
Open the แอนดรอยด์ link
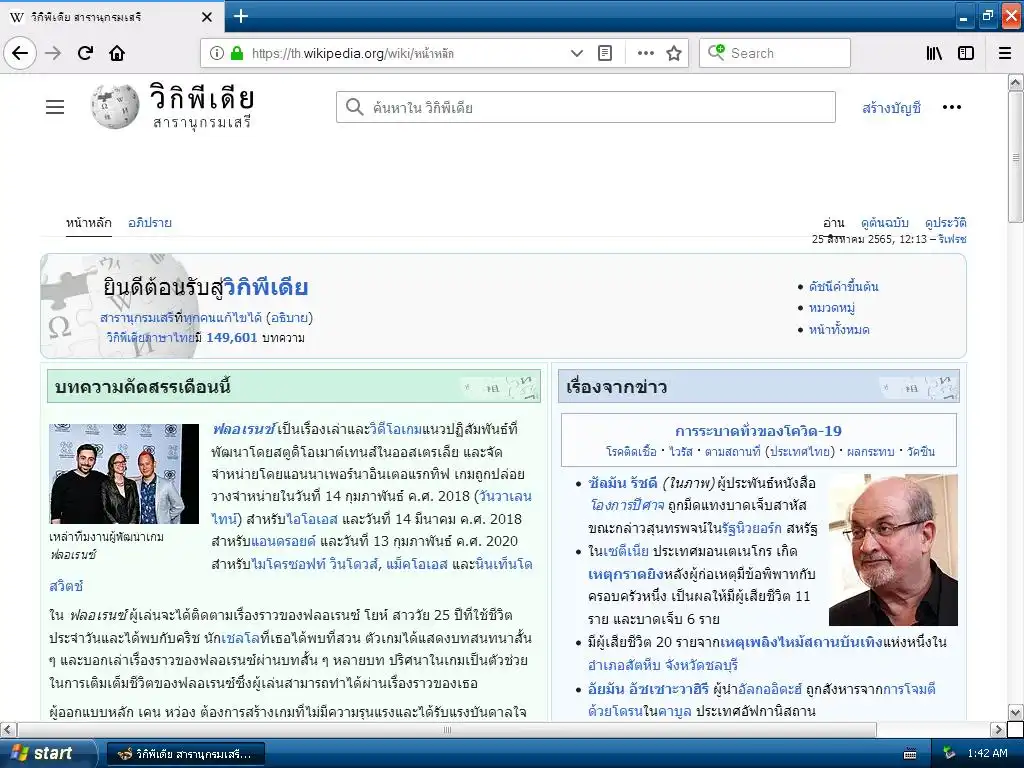(283, 541)
